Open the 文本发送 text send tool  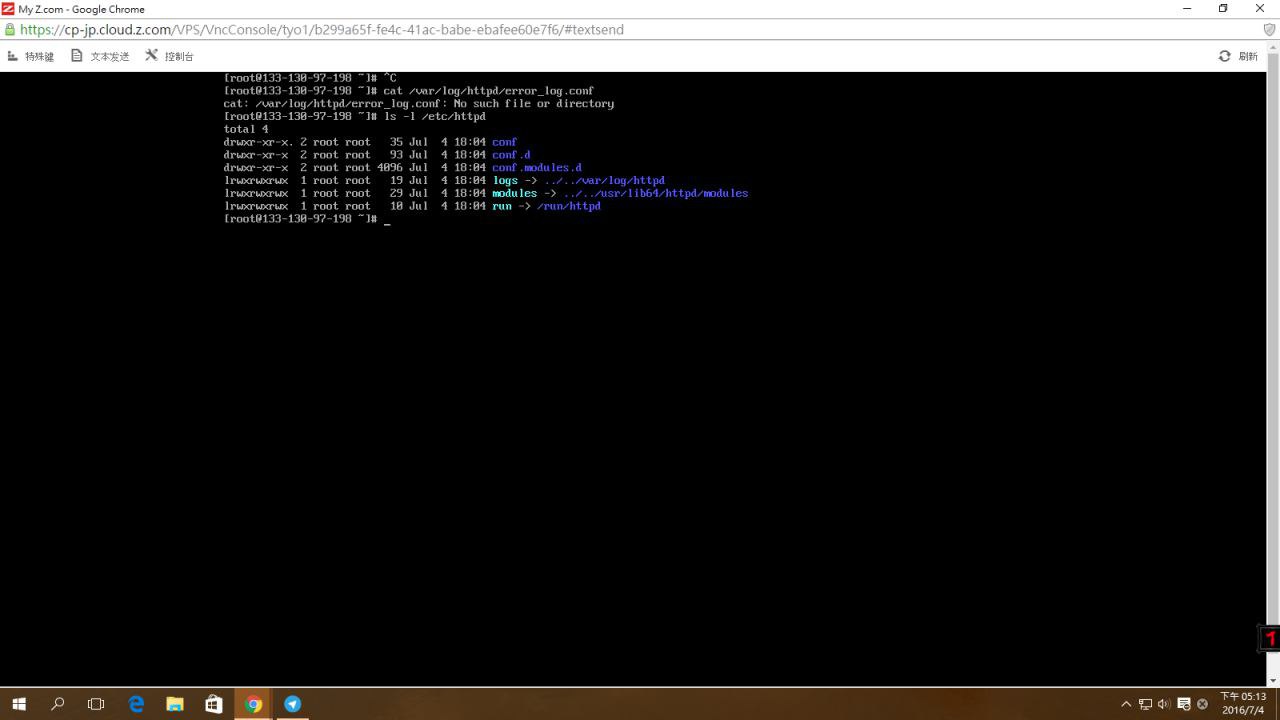(100, 56)
